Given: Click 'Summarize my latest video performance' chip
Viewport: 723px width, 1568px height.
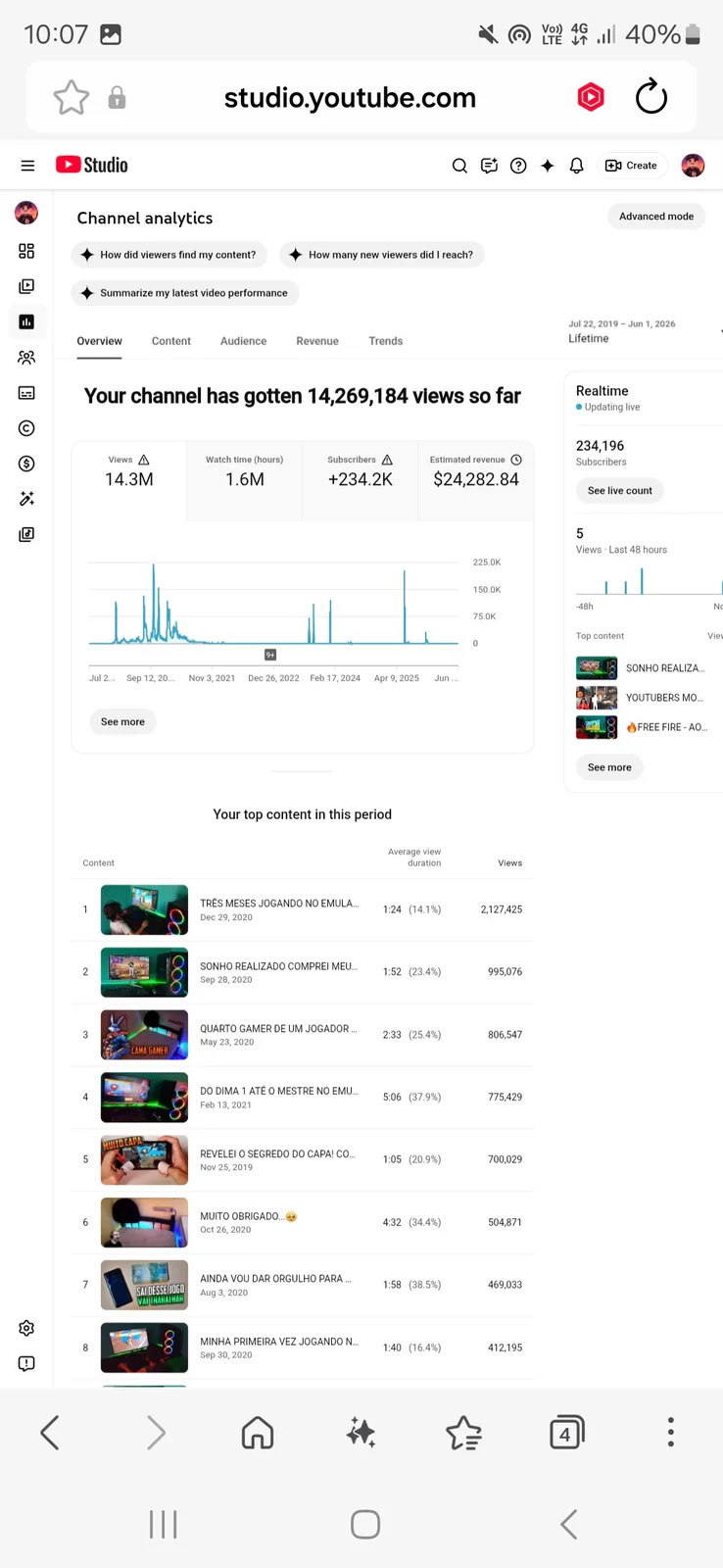Looking at the screenshot, I should (x=185, y=293).
